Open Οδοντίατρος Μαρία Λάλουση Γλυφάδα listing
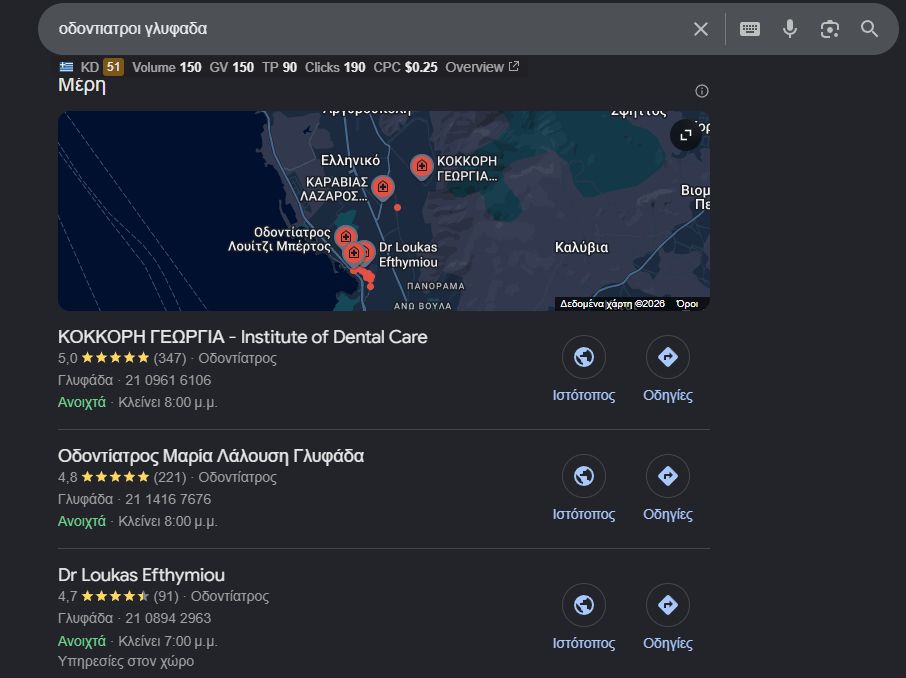906x678 pixels. 211,456
